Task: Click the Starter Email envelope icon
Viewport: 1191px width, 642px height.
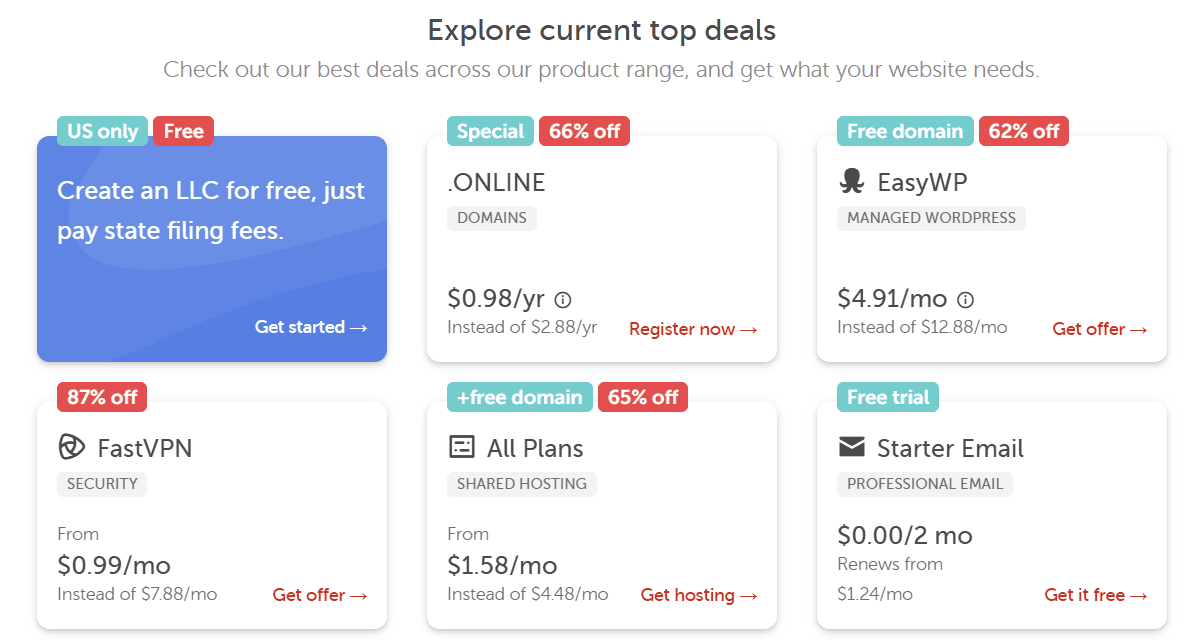Action: 852,447
